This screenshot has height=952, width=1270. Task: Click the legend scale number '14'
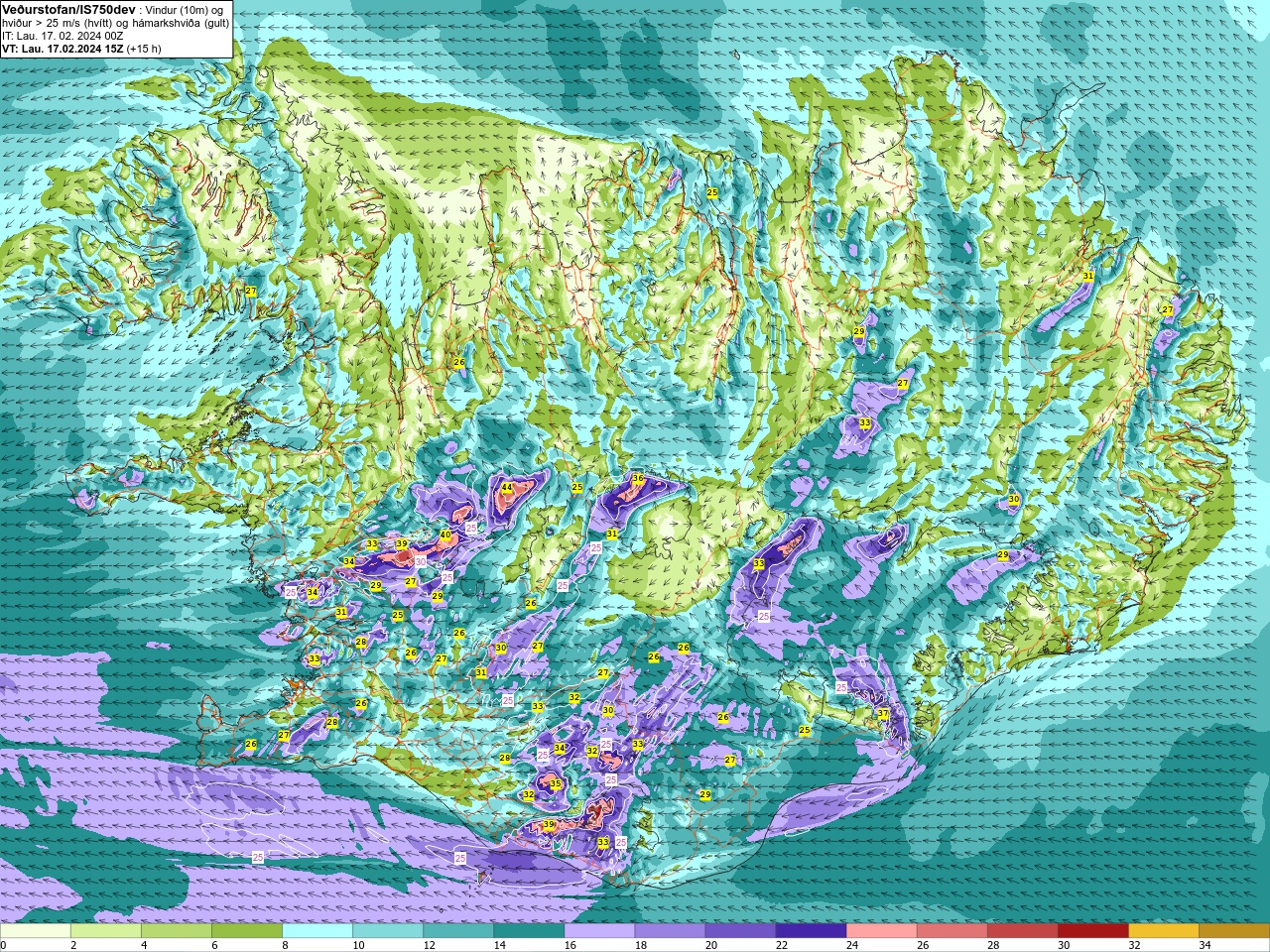[x=499, y=945]
